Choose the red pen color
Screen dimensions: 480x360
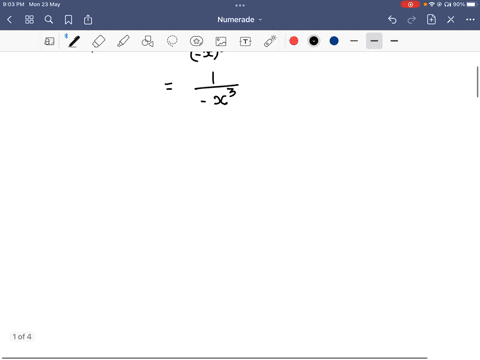pyautogui.click(x=294, y=41)
